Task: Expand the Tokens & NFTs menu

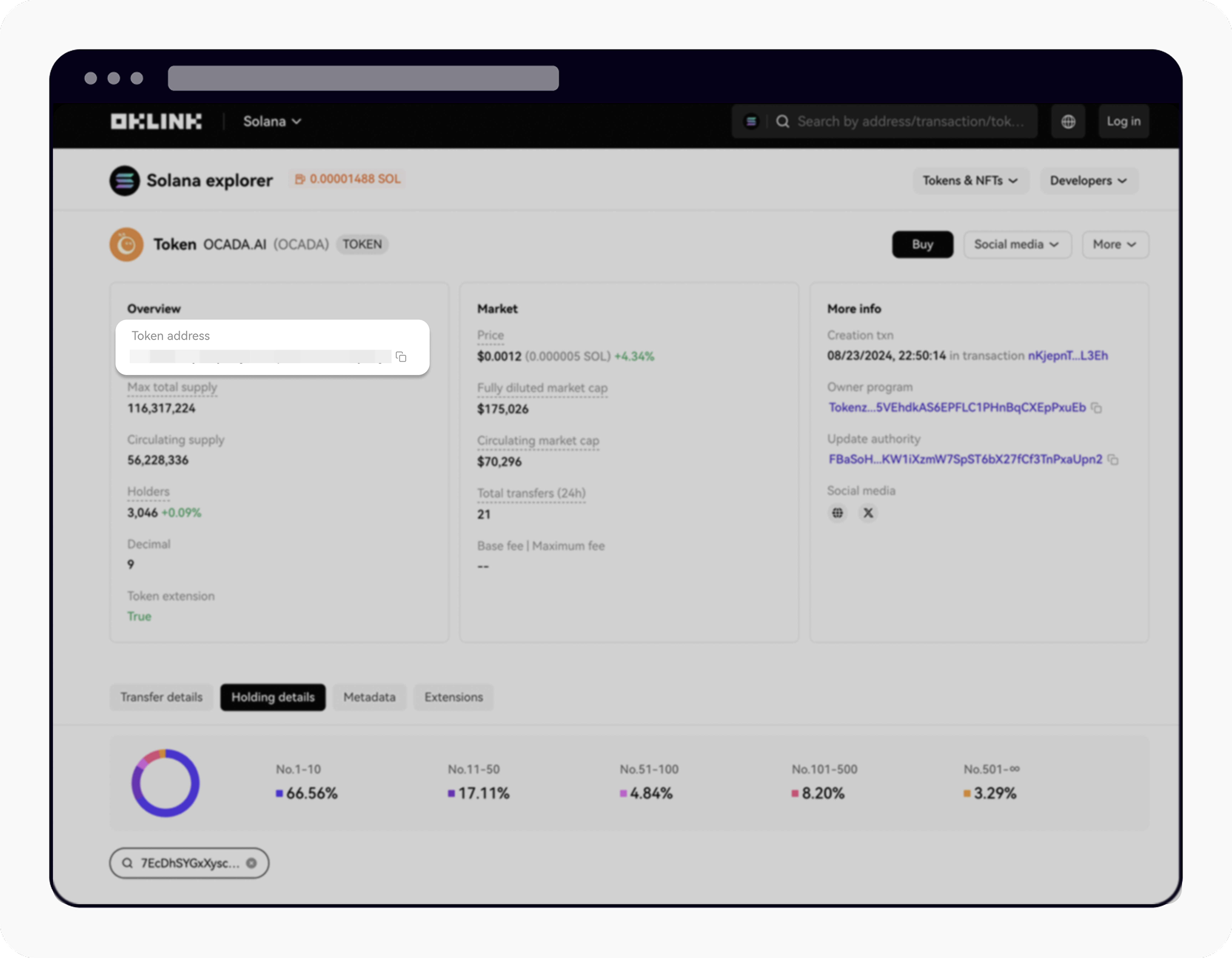Action: [970, 181]
